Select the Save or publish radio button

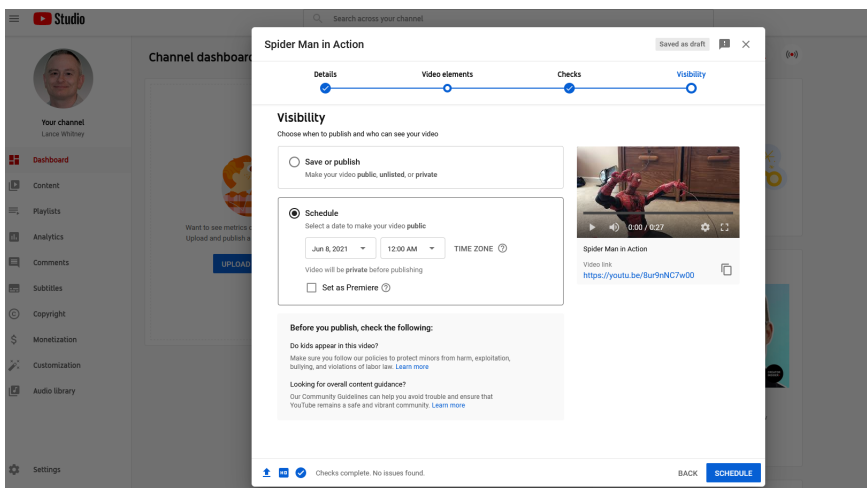[294, 162]
